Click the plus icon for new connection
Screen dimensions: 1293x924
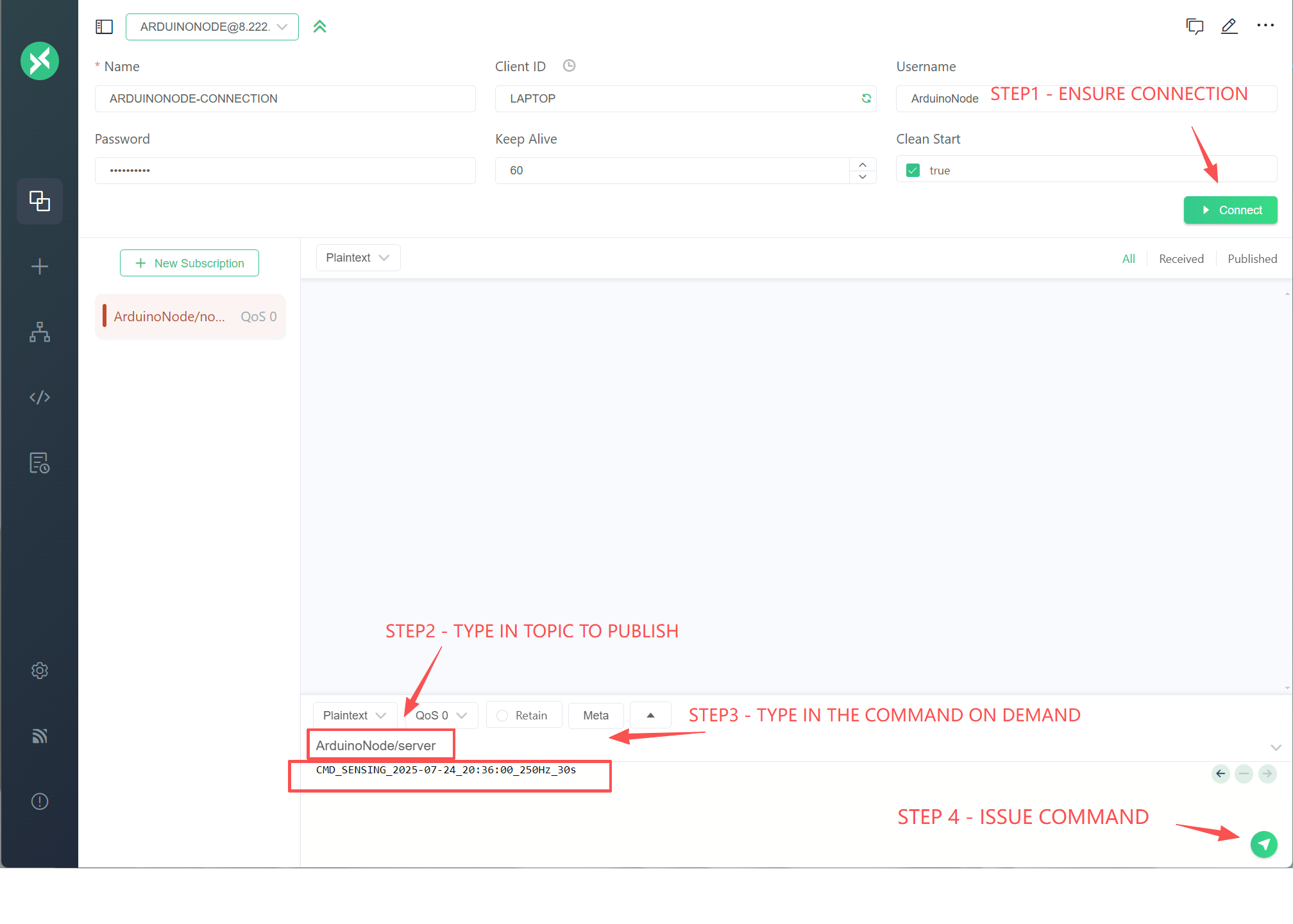(40, 267)
